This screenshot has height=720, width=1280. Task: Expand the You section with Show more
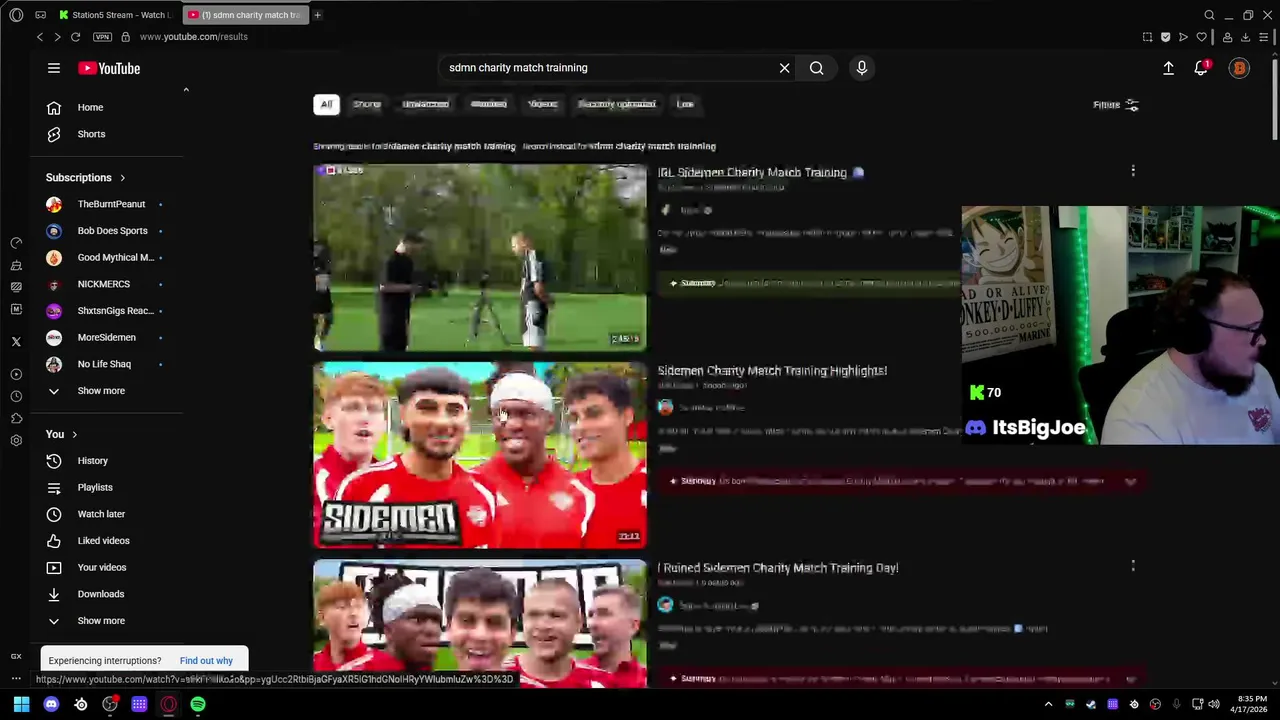pyautogui.click(x=100, y=621)
